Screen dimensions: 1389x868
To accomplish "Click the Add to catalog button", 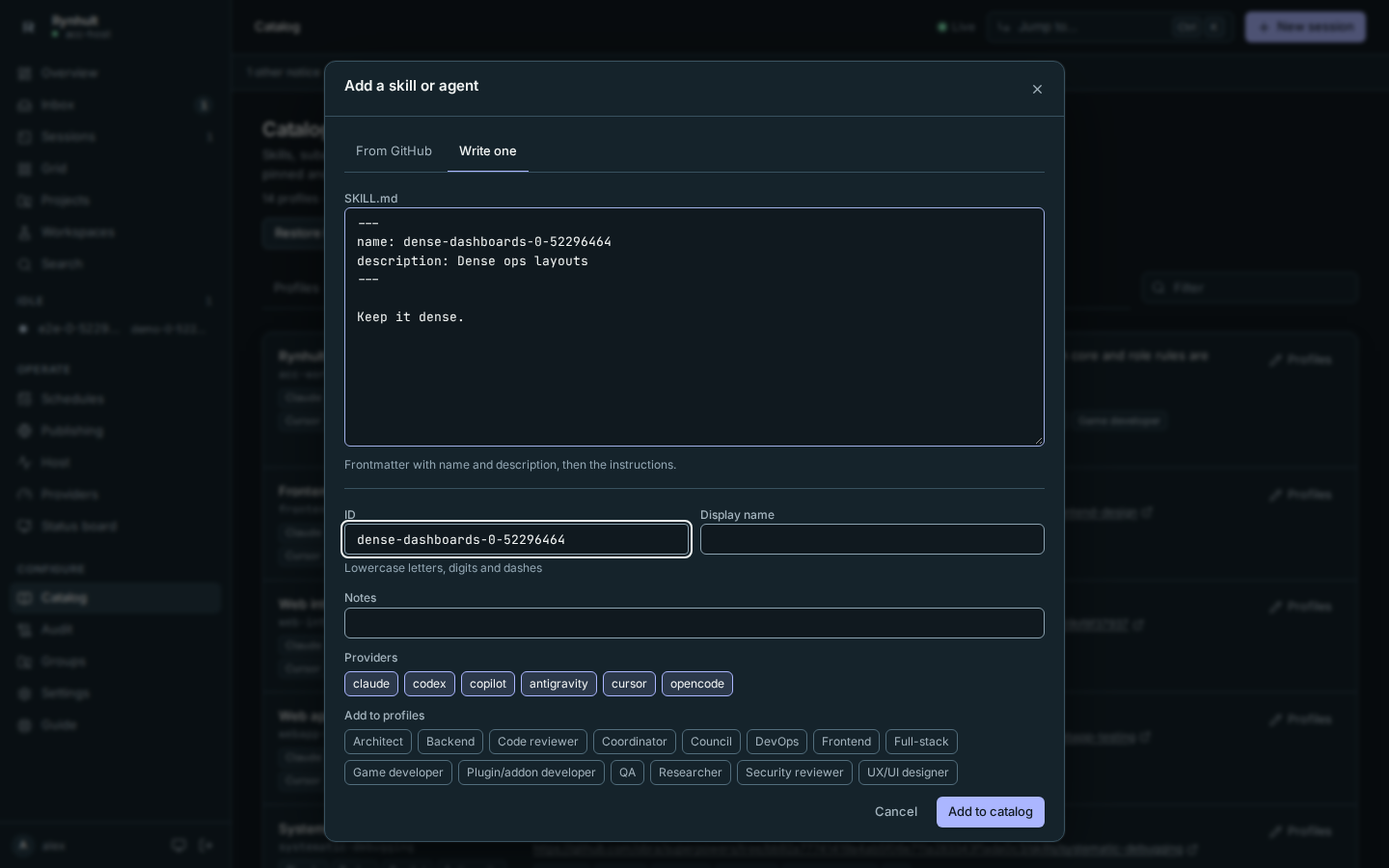I will (991, 812).
